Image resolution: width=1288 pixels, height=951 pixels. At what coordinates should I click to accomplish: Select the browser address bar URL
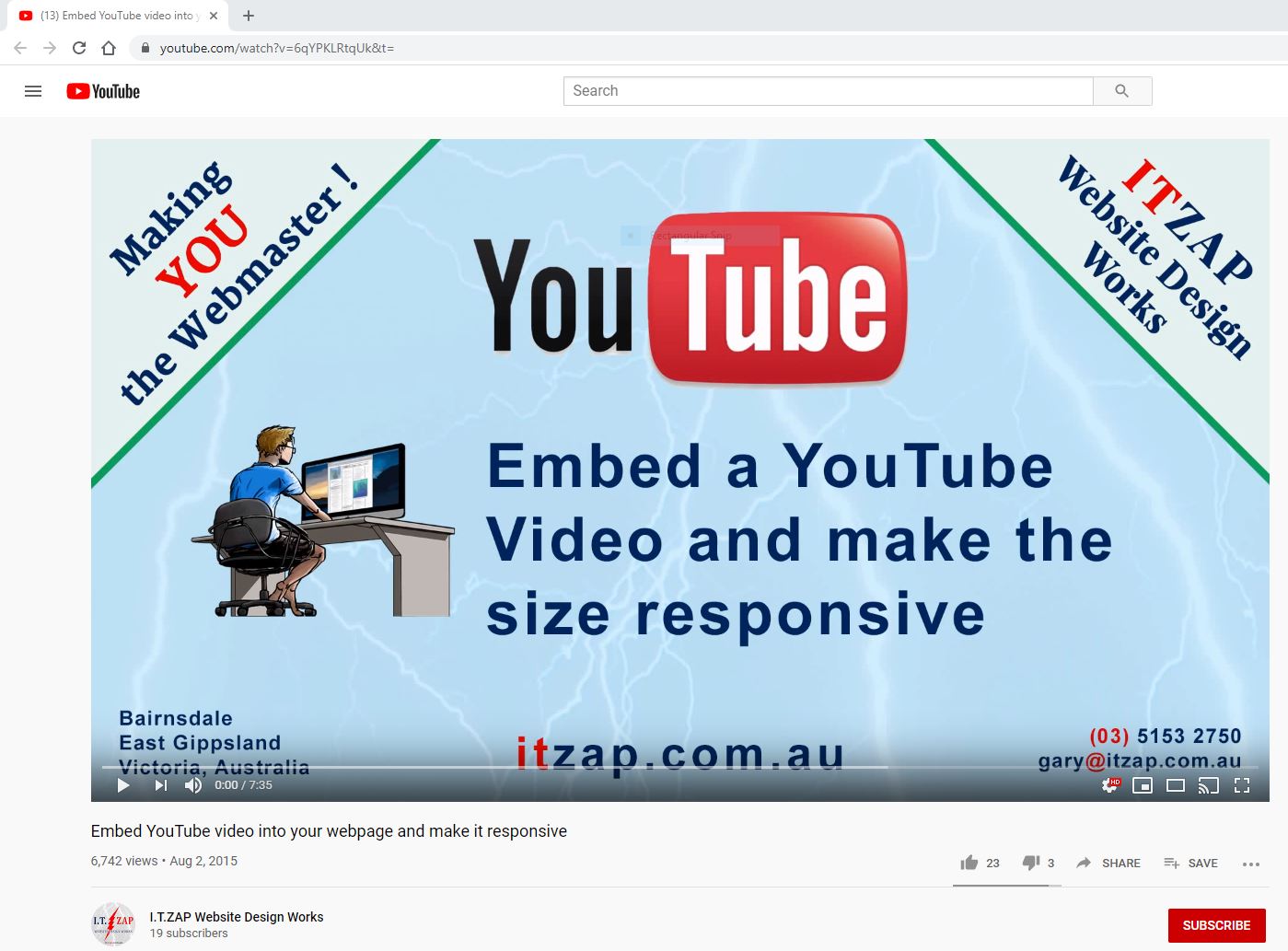[277, 48]
